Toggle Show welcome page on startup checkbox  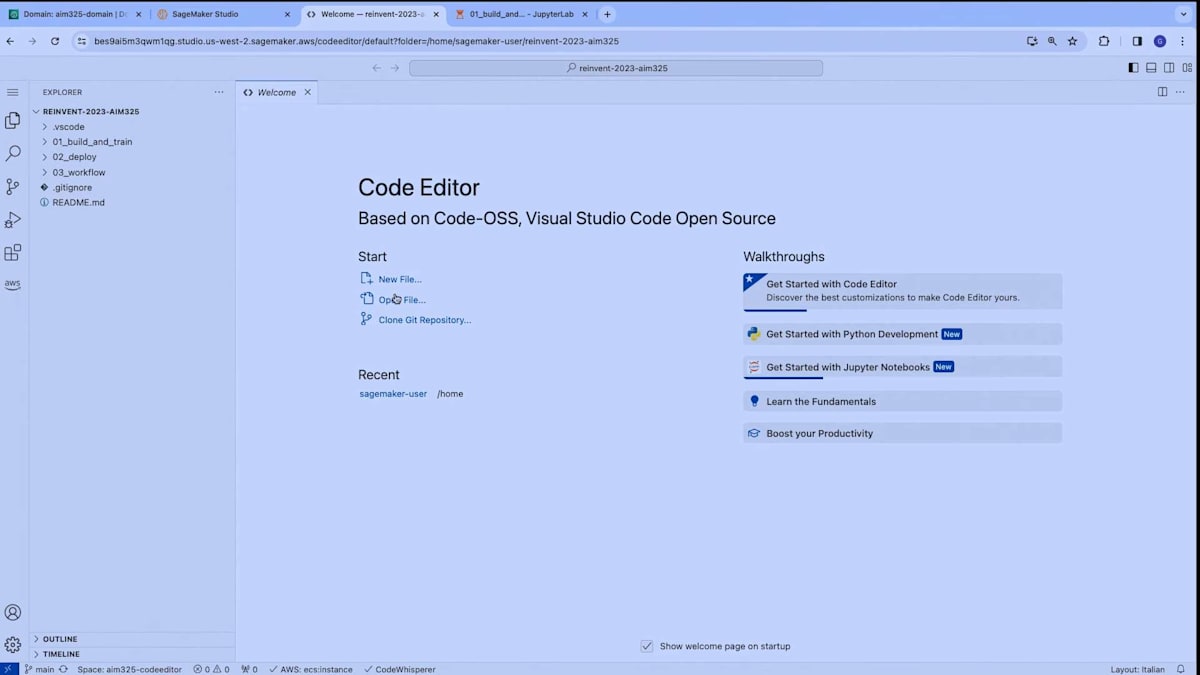coord(647,646)
